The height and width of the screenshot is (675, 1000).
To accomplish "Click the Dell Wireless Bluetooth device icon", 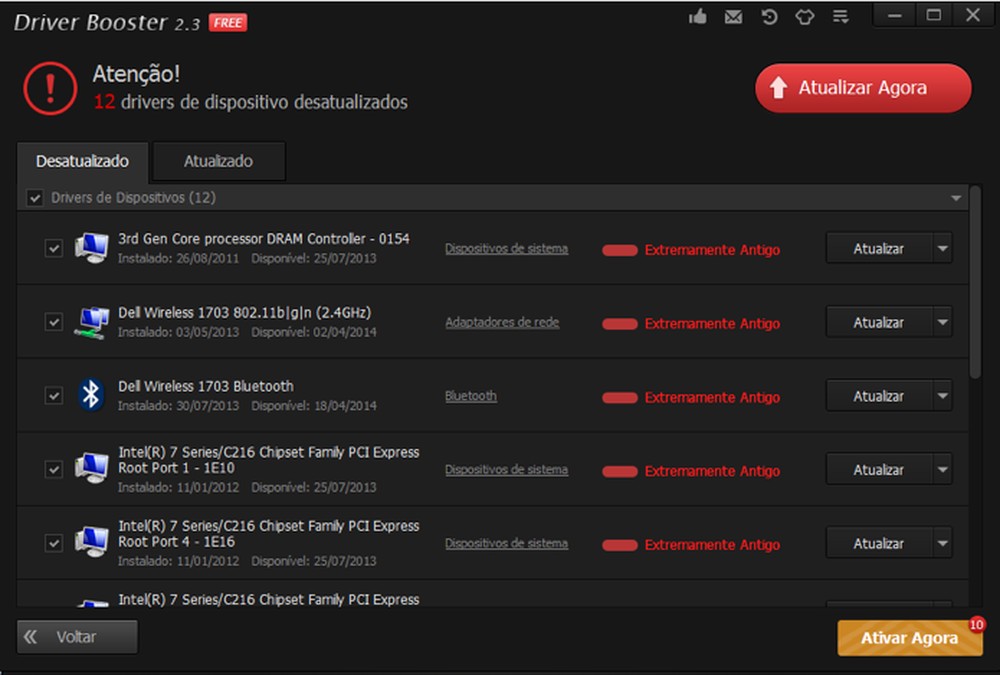I will coord(90,395).
